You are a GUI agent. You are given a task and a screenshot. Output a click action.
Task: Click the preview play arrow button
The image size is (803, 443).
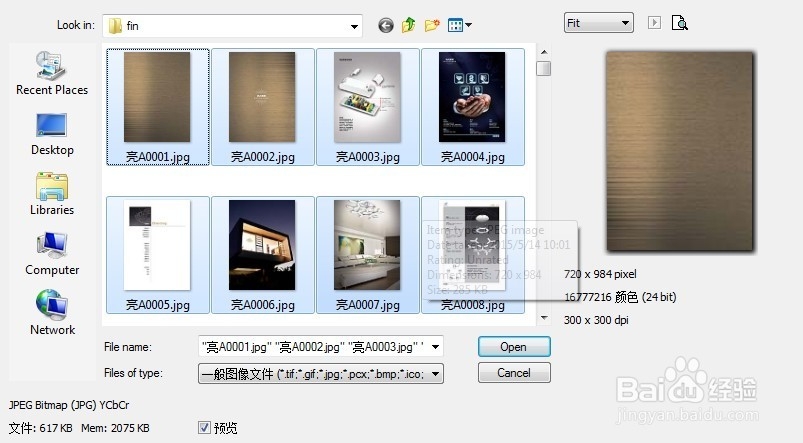coord(654,23)
